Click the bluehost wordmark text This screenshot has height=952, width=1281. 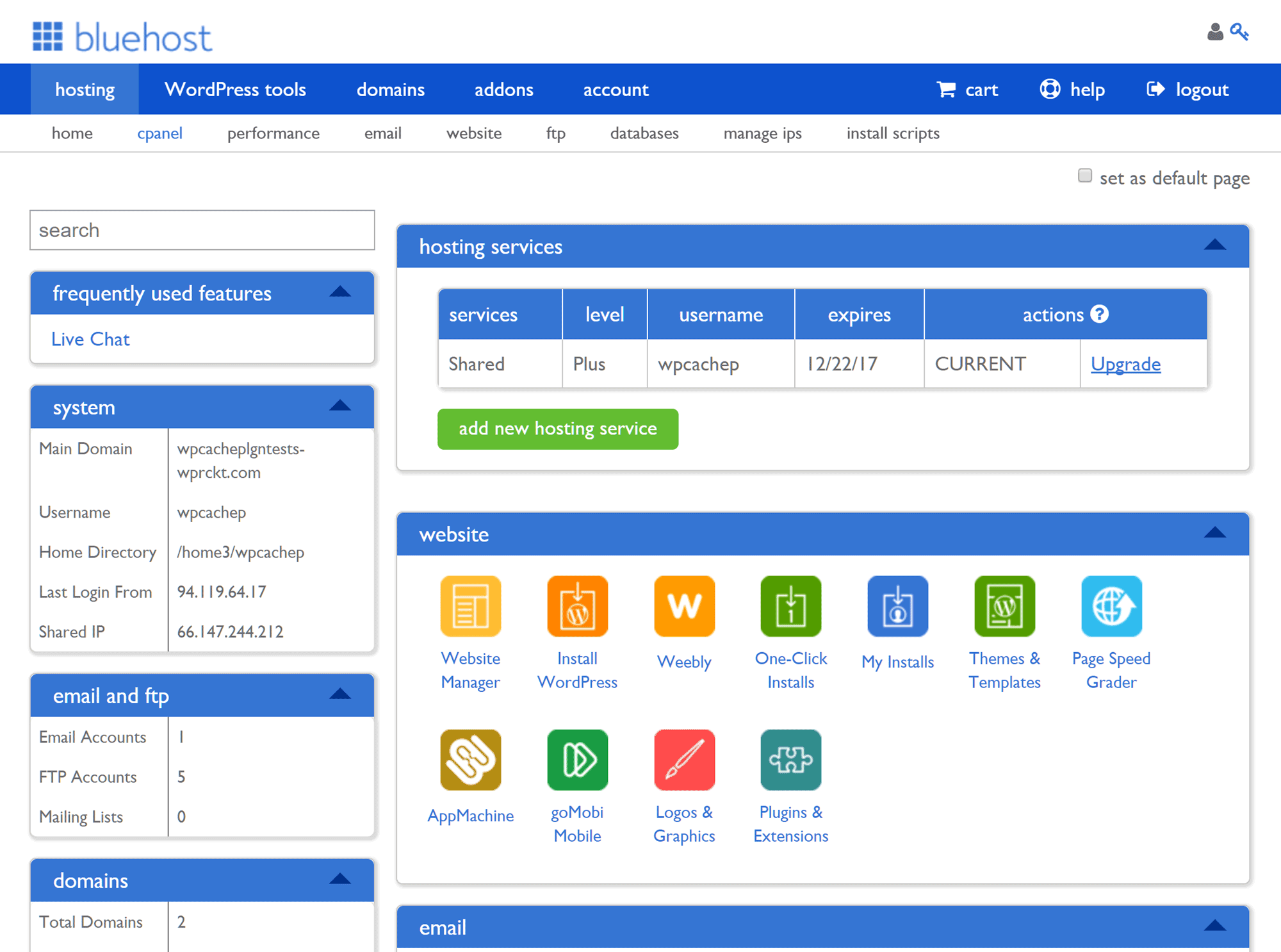143,37
